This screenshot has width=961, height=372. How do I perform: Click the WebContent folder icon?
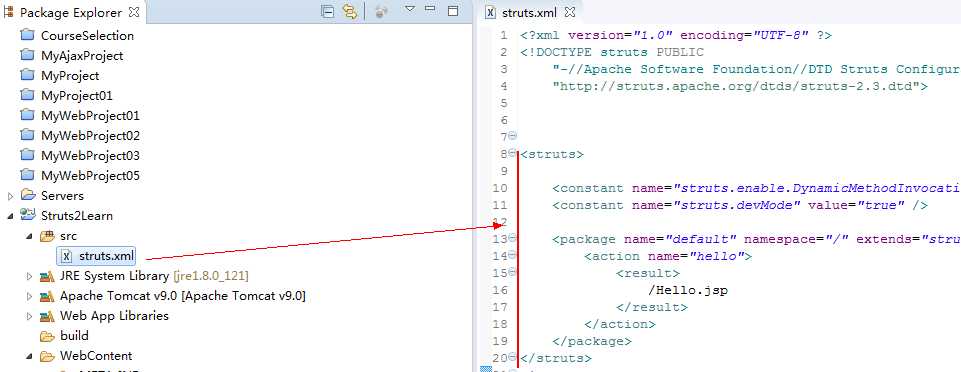coord(47,355)
